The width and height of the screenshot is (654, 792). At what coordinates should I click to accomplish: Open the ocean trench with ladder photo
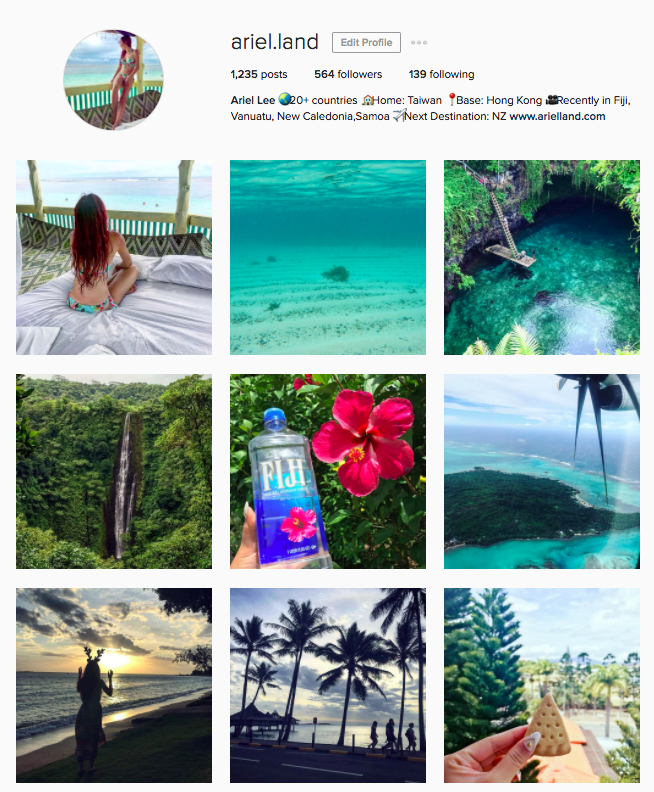tap(541, 258)
